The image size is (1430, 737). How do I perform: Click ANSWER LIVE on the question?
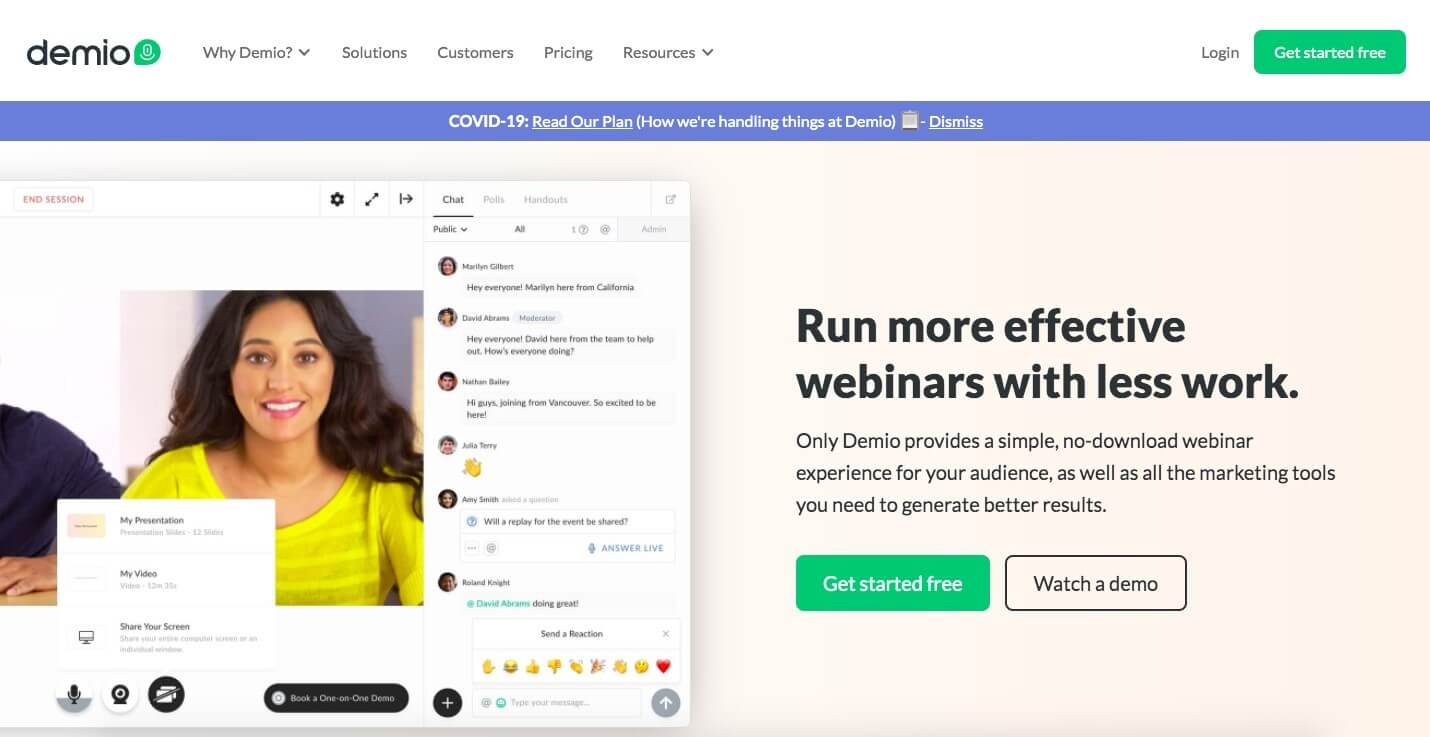pos(626,548)
